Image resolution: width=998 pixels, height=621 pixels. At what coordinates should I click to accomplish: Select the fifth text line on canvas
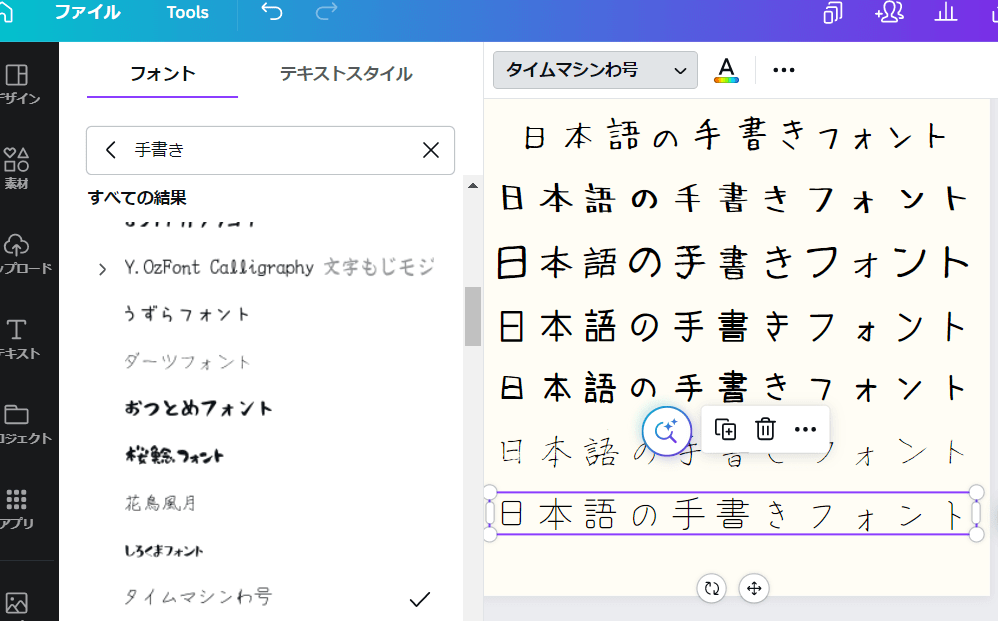(x=734, y=387)
